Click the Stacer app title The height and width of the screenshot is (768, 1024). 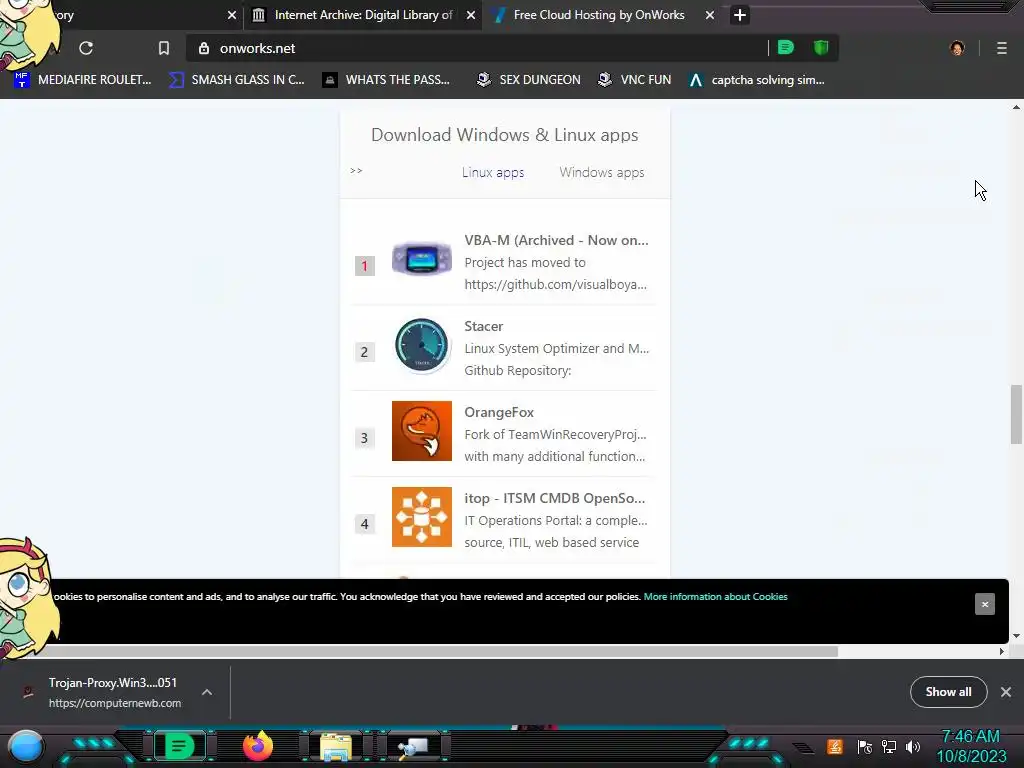point(483,326)
